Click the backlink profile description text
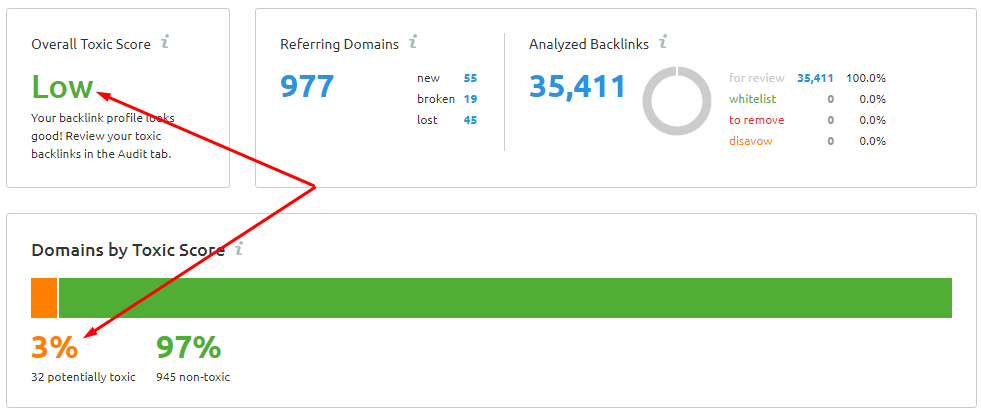981x415 pixels. point(103,136)
